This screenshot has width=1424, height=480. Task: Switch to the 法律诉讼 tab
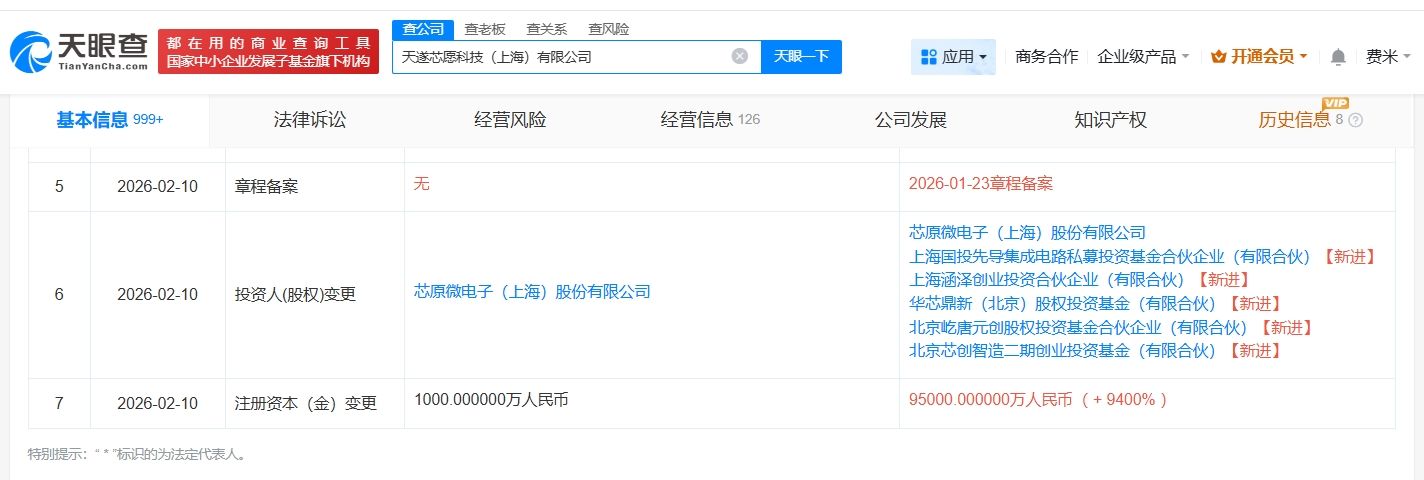point(310,120)
